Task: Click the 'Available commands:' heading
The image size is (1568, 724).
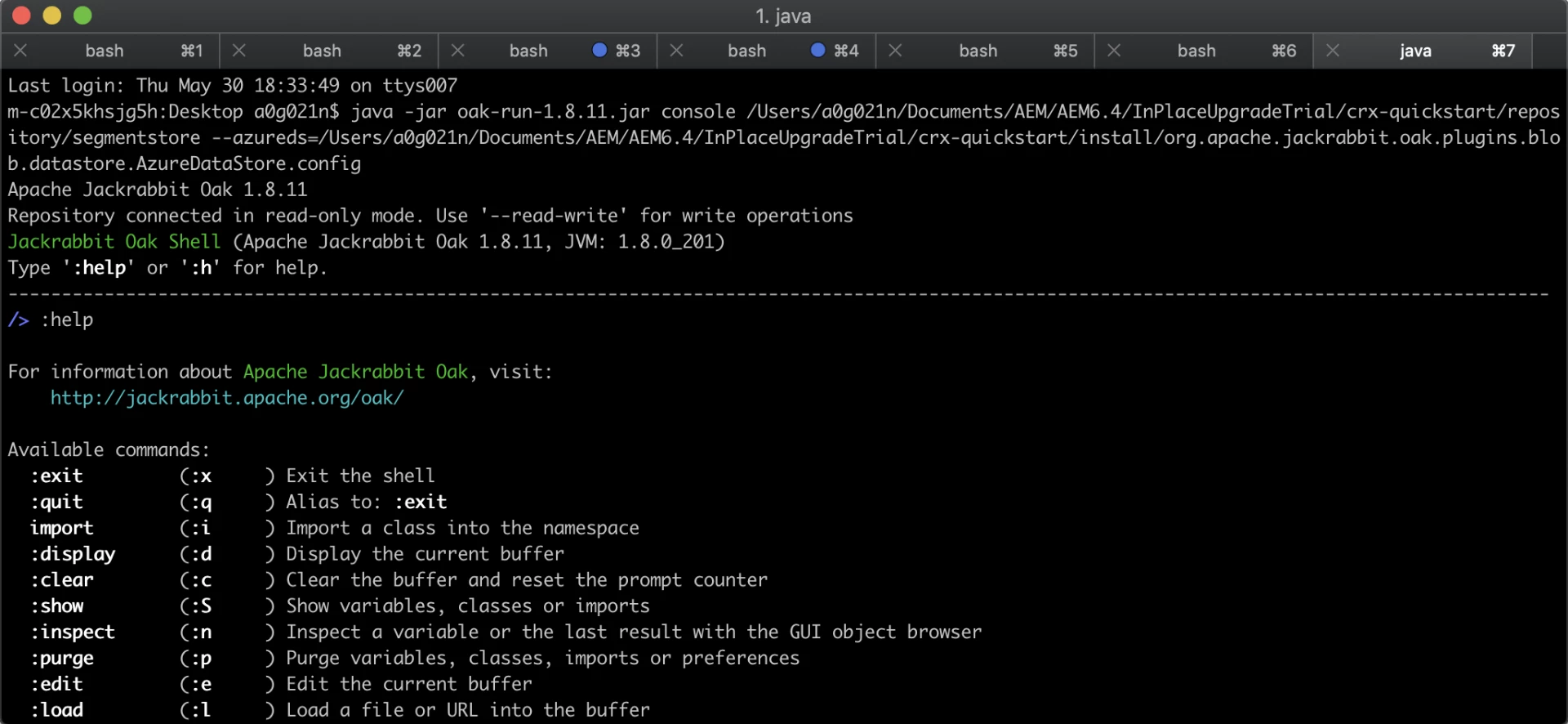Action: click(x=109, y=450)
